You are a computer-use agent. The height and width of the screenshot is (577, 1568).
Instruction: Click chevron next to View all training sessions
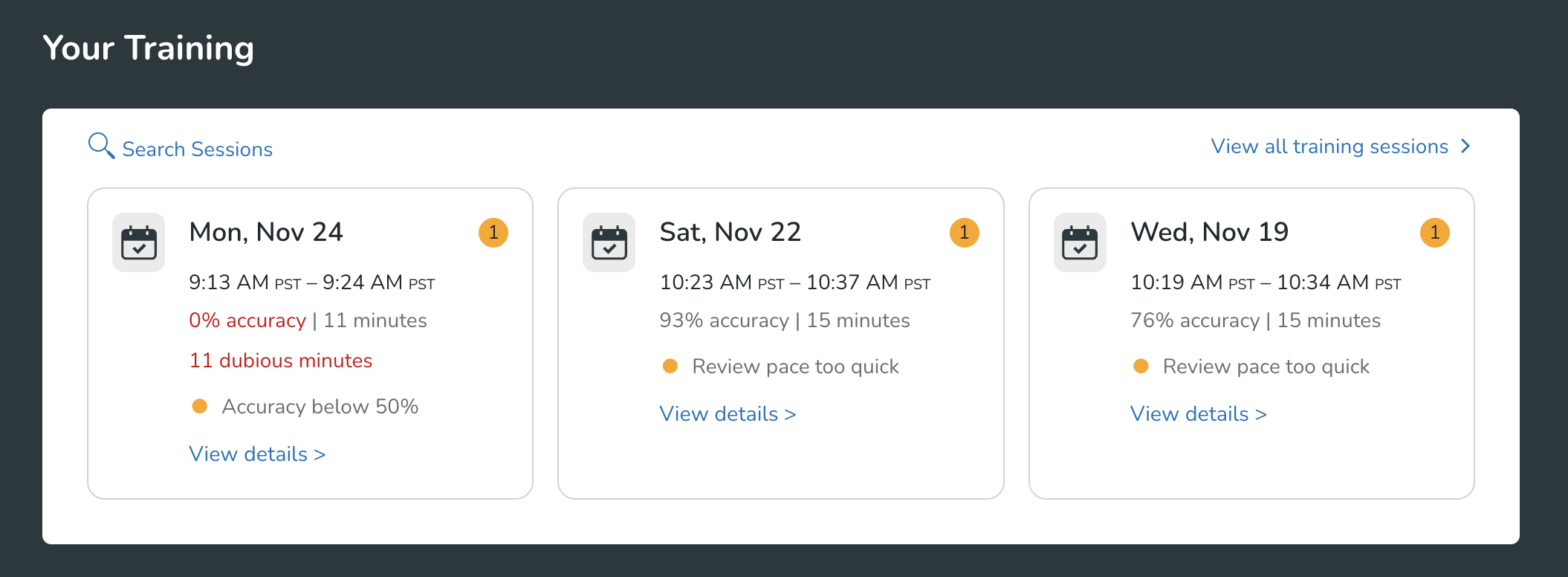1465,146
